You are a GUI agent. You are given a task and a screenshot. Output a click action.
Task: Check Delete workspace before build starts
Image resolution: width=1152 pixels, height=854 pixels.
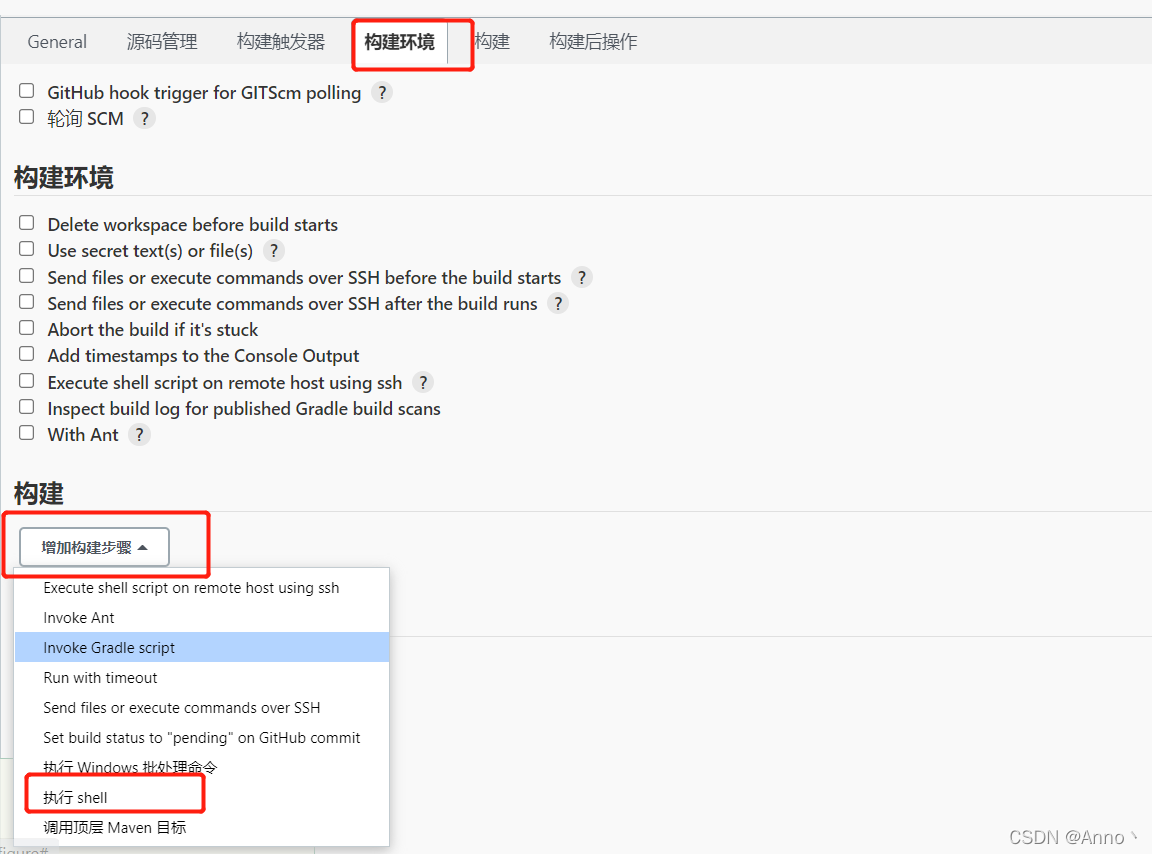26,223
